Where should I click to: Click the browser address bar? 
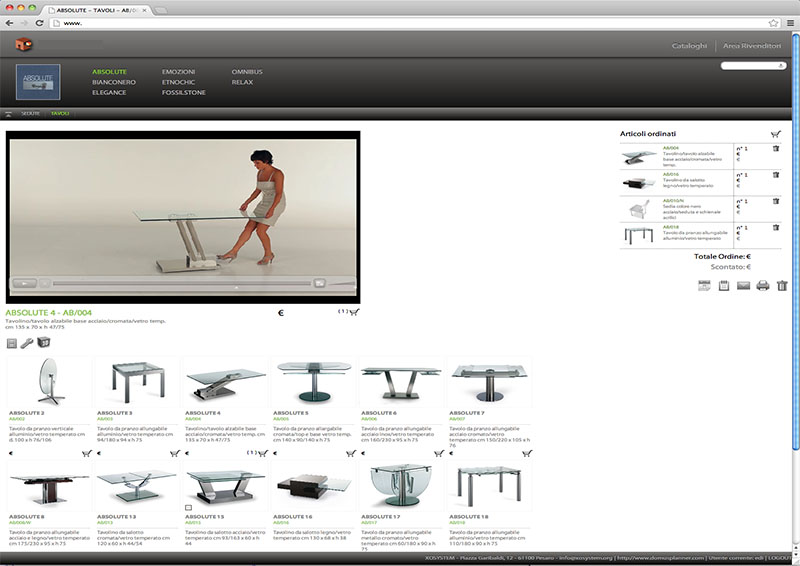click(x=408, y=23)
